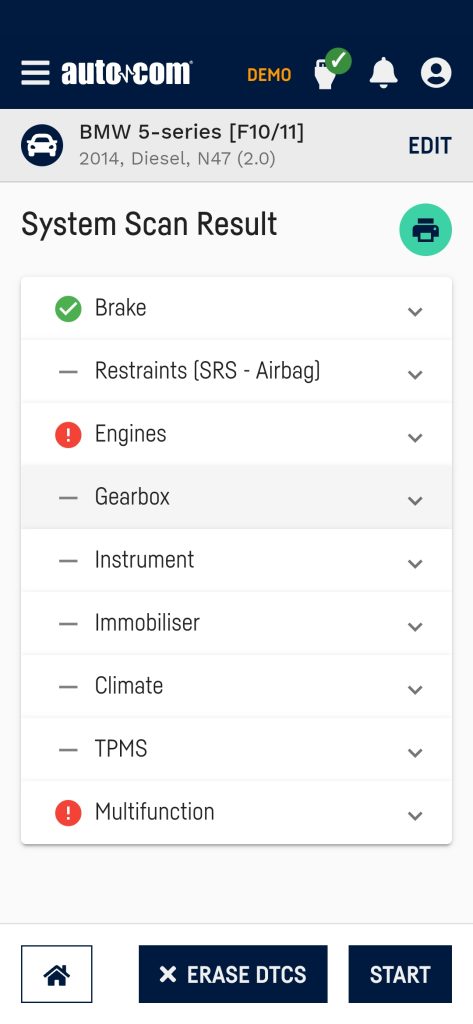Click the vehicle car icon
The width and height of the screenshot is (473, 1024).
click(x=42, y=145)
